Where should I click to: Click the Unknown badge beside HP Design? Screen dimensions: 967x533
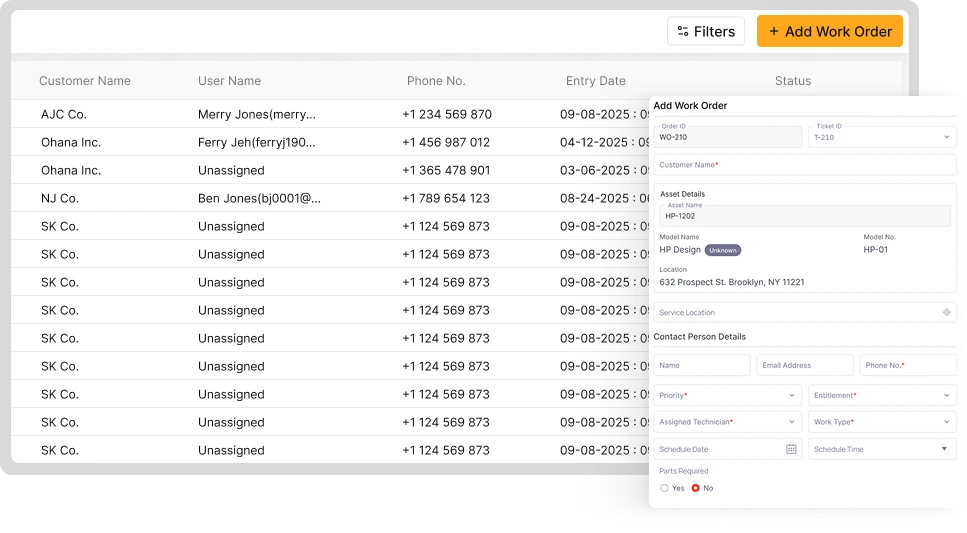(x=723, y=250)
